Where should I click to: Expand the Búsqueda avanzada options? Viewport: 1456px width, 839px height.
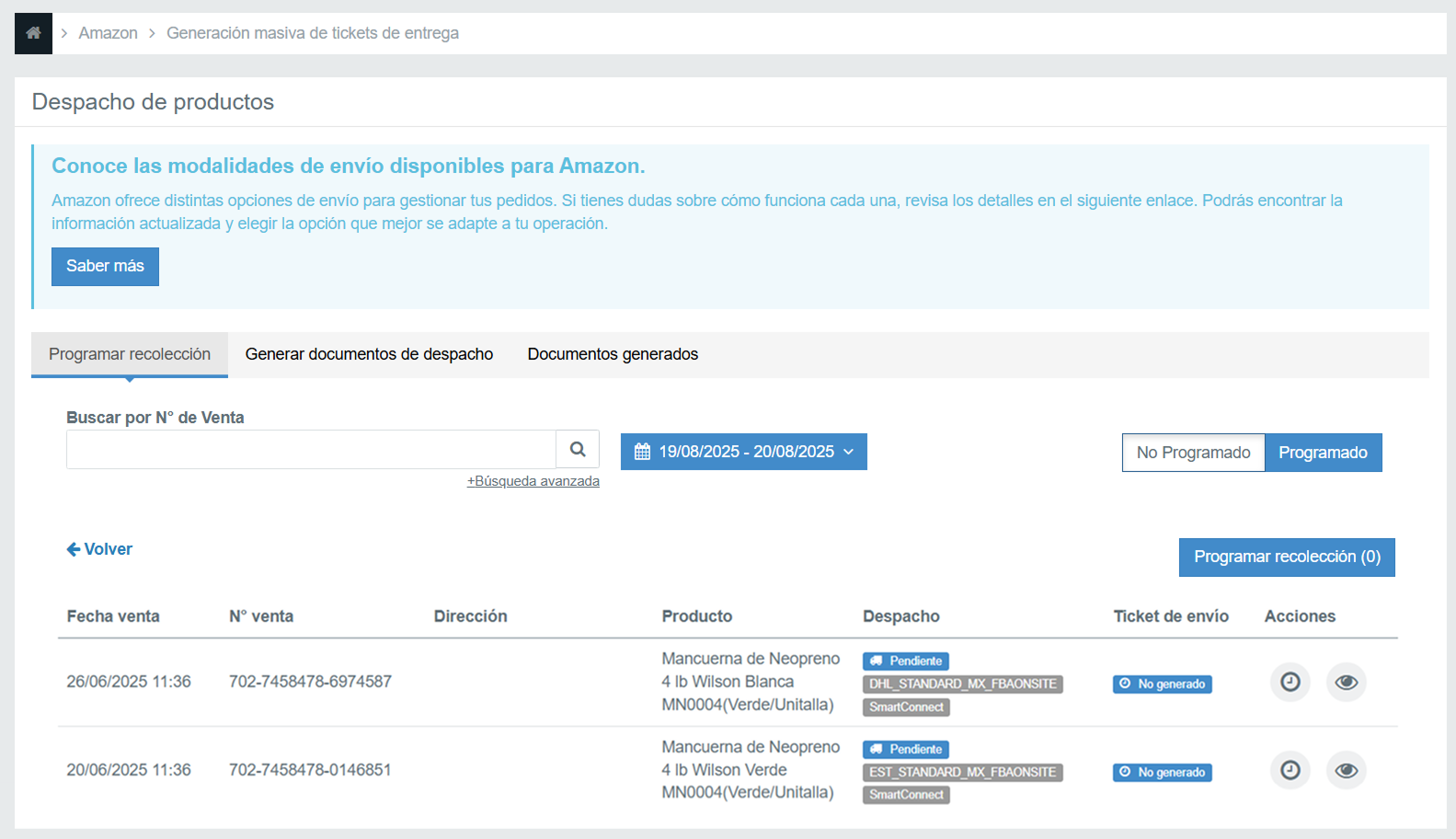coord(533,481)
